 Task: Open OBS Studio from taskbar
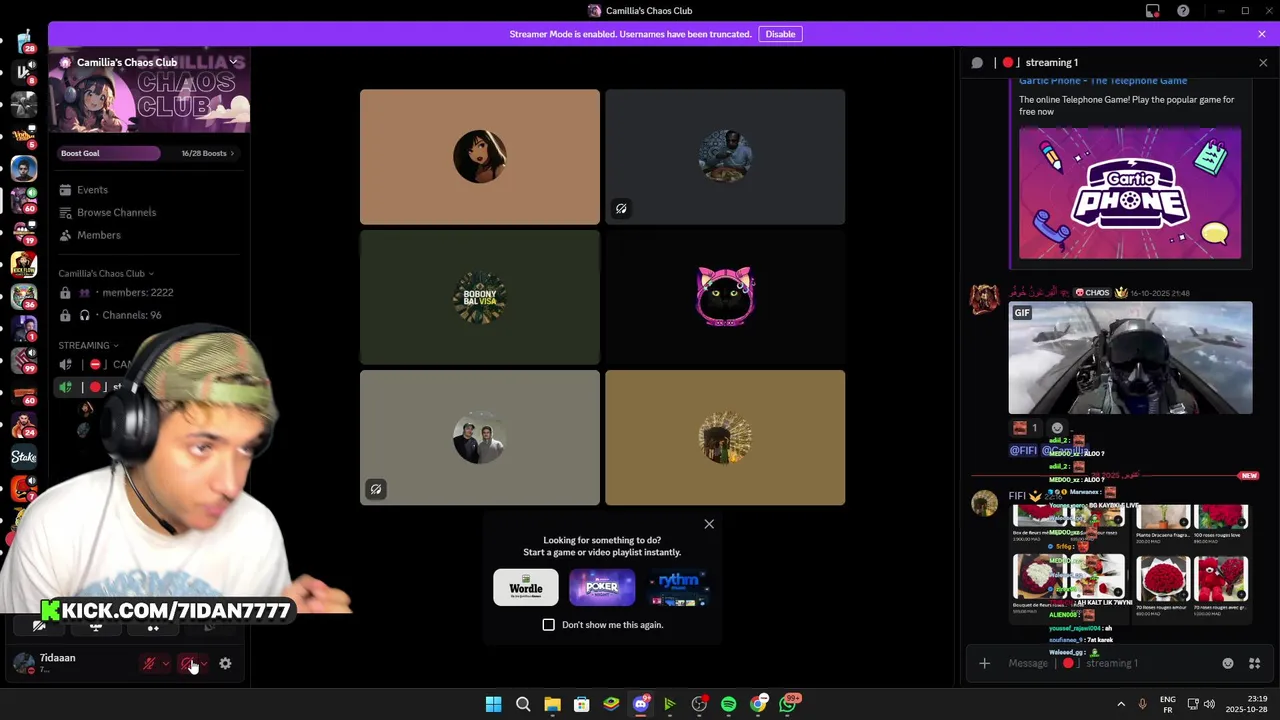(x=699, y=704)
